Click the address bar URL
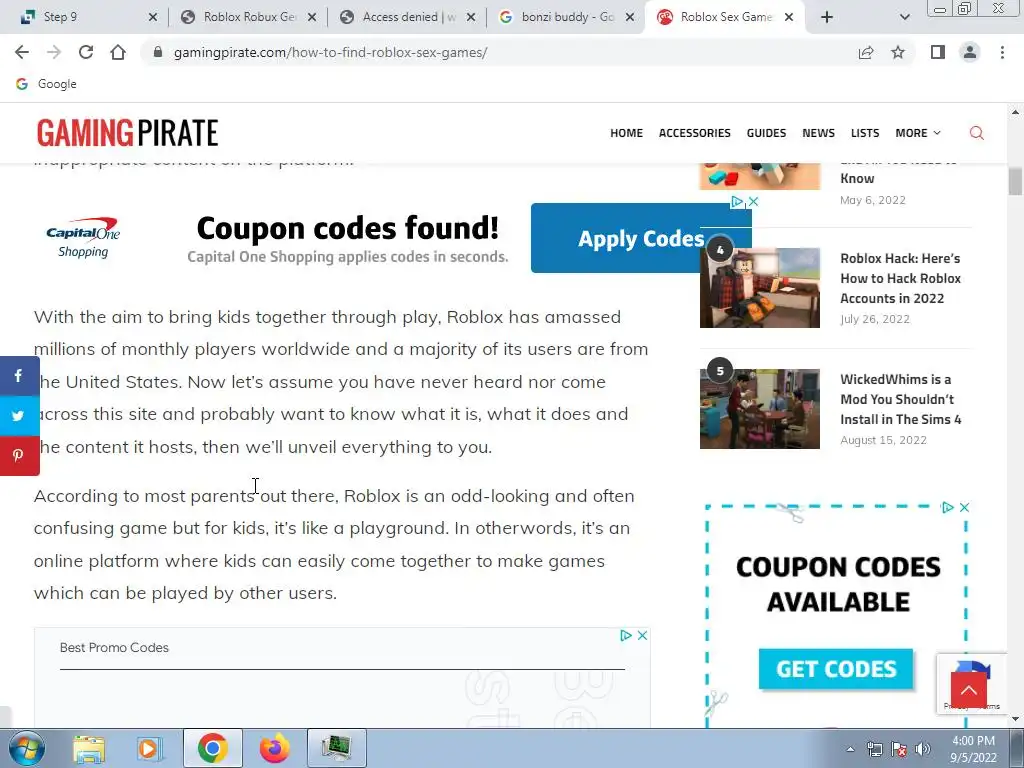 click(x=330, y=52)
